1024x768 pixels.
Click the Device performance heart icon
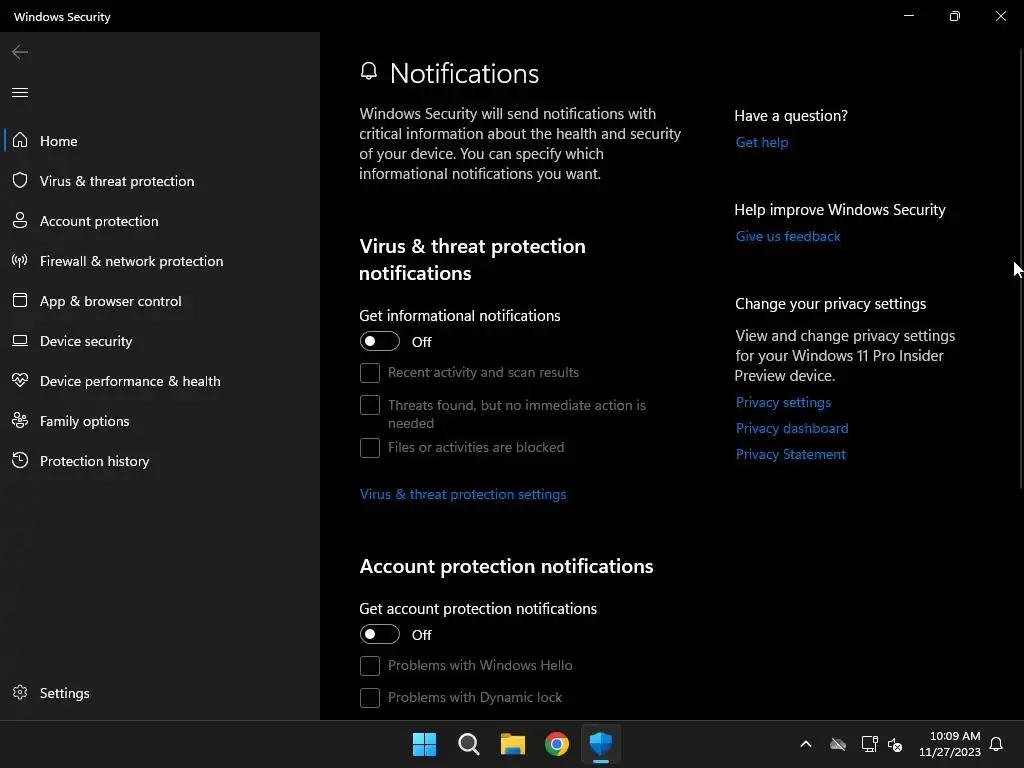20,380
